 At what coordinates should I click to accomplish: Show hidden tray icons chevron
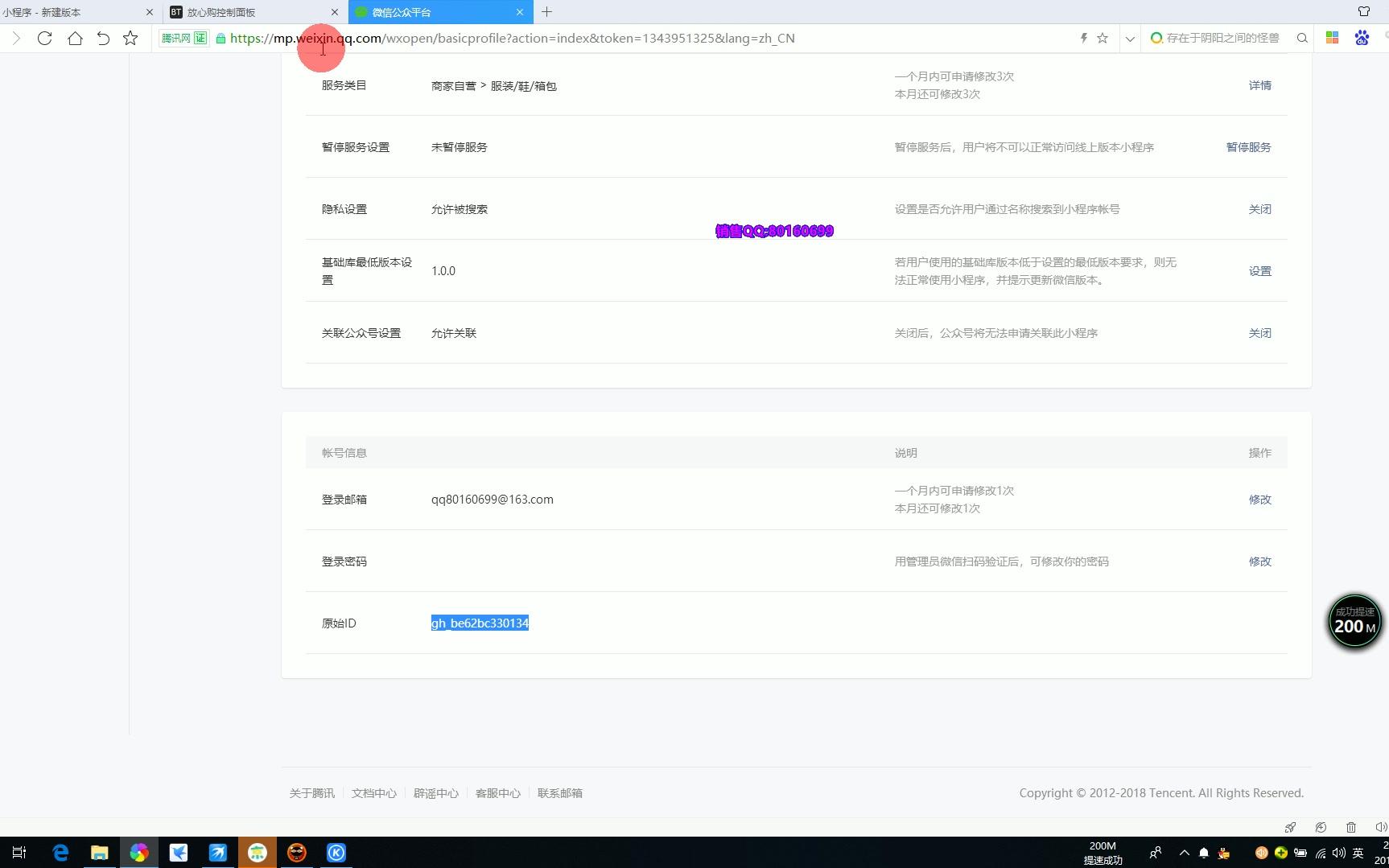pos(1184,853)
